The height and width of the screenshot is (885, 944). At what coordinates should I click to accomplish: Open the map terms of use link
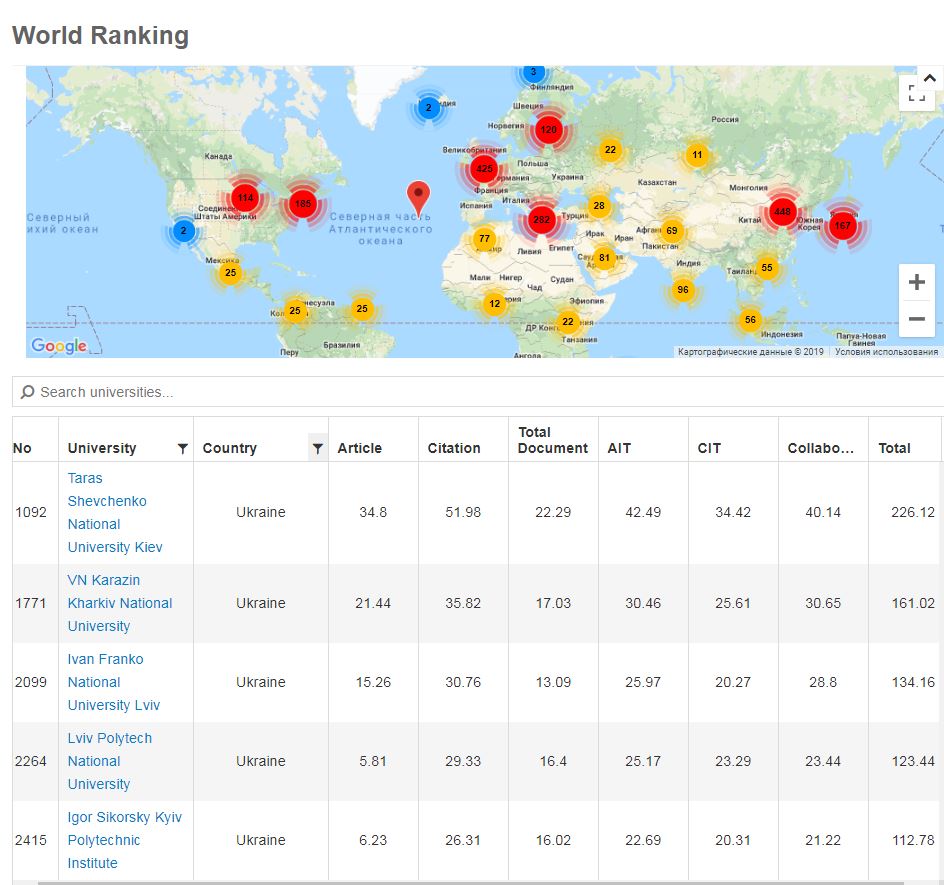tap(886, 352)
